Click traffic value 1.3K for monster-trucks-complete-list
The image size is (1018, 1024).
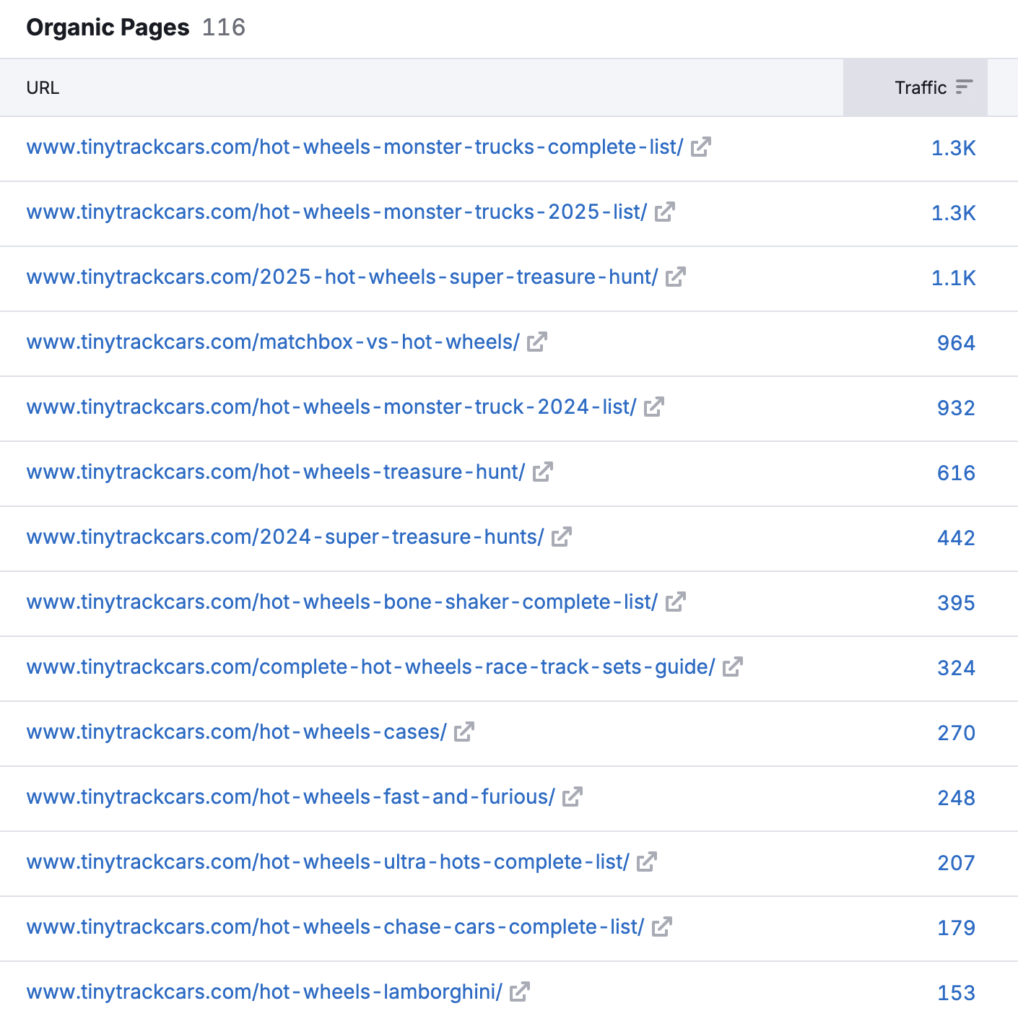[953, 148]
